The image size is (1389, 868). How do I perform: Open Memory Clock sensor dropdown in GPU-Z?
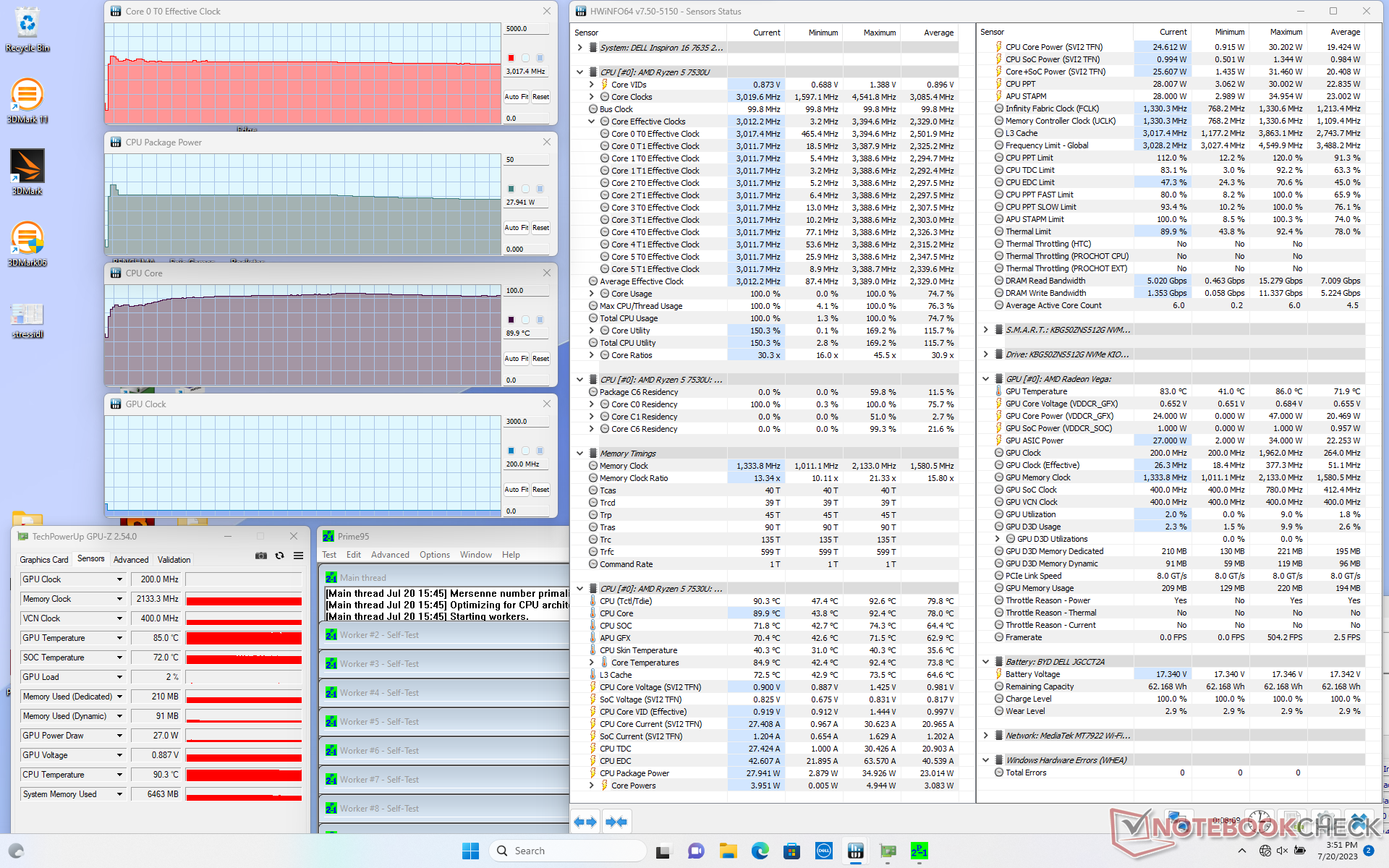(x=119, y=599)
